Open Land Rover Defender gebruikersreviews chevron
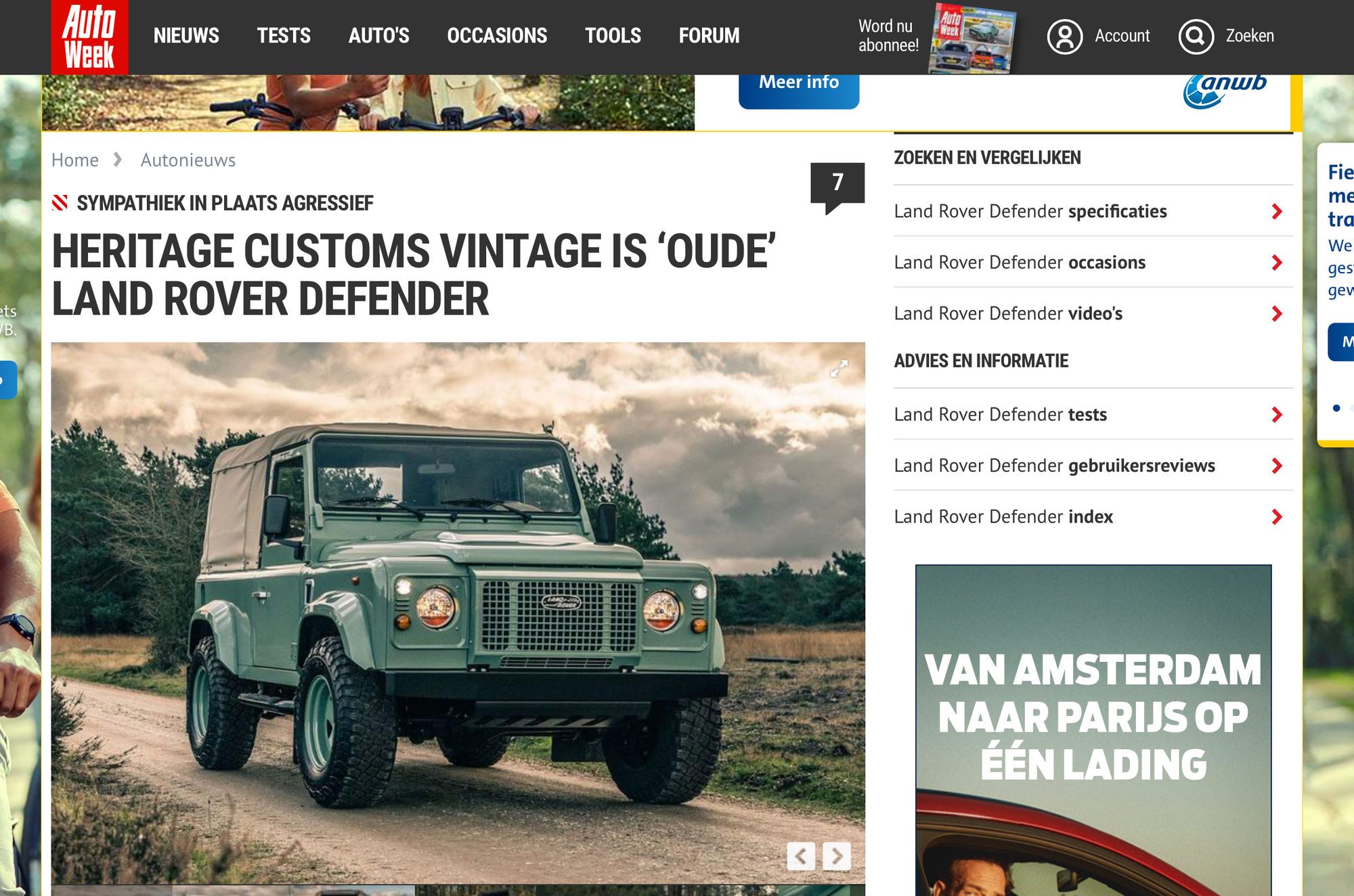The width and height of the screenshot is (1354, 896). click(1277, 466)
